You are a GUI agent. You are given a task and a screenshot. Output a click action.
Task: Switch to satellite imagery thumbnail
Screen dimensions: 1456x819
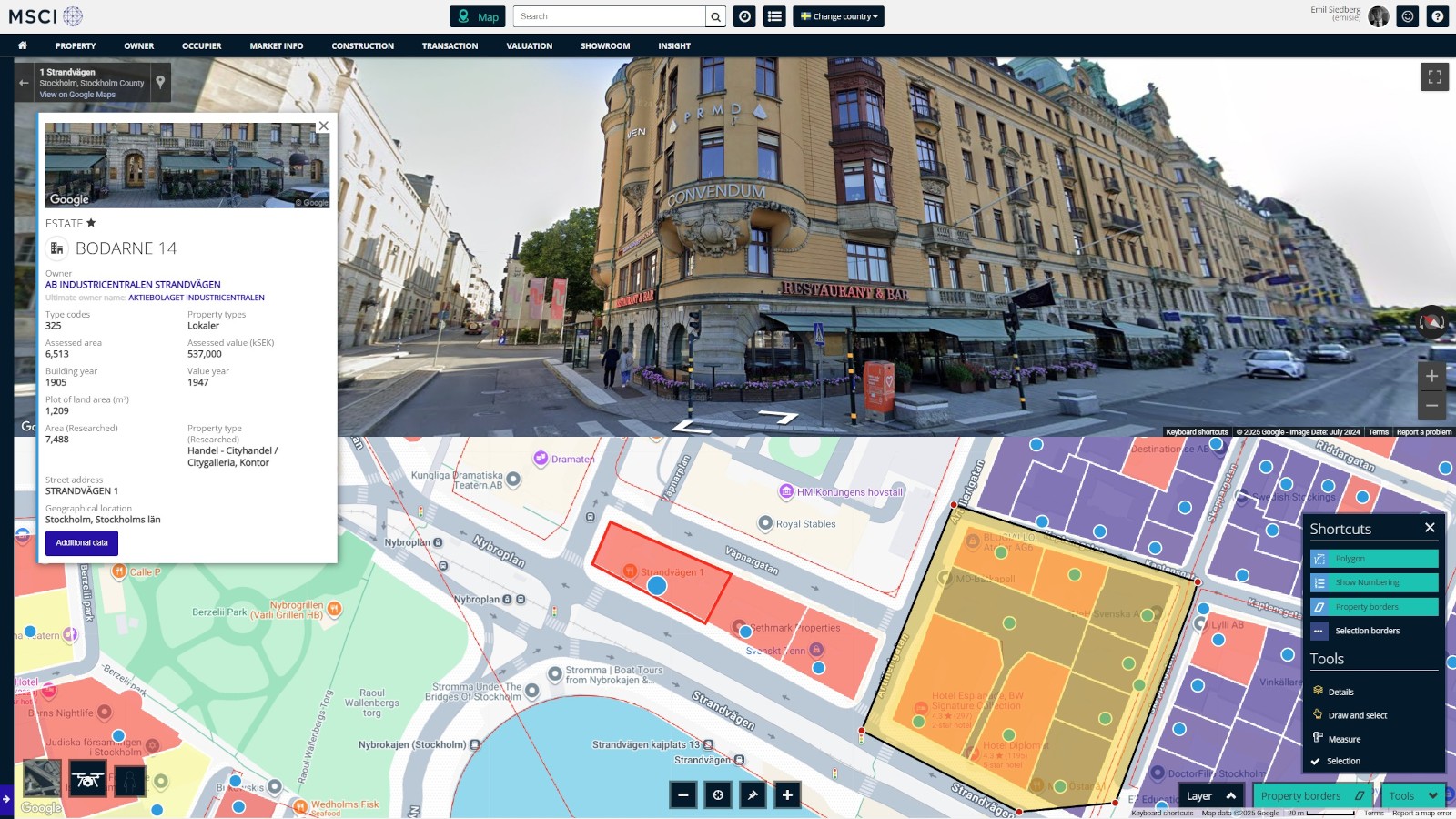tap(43, 780)
